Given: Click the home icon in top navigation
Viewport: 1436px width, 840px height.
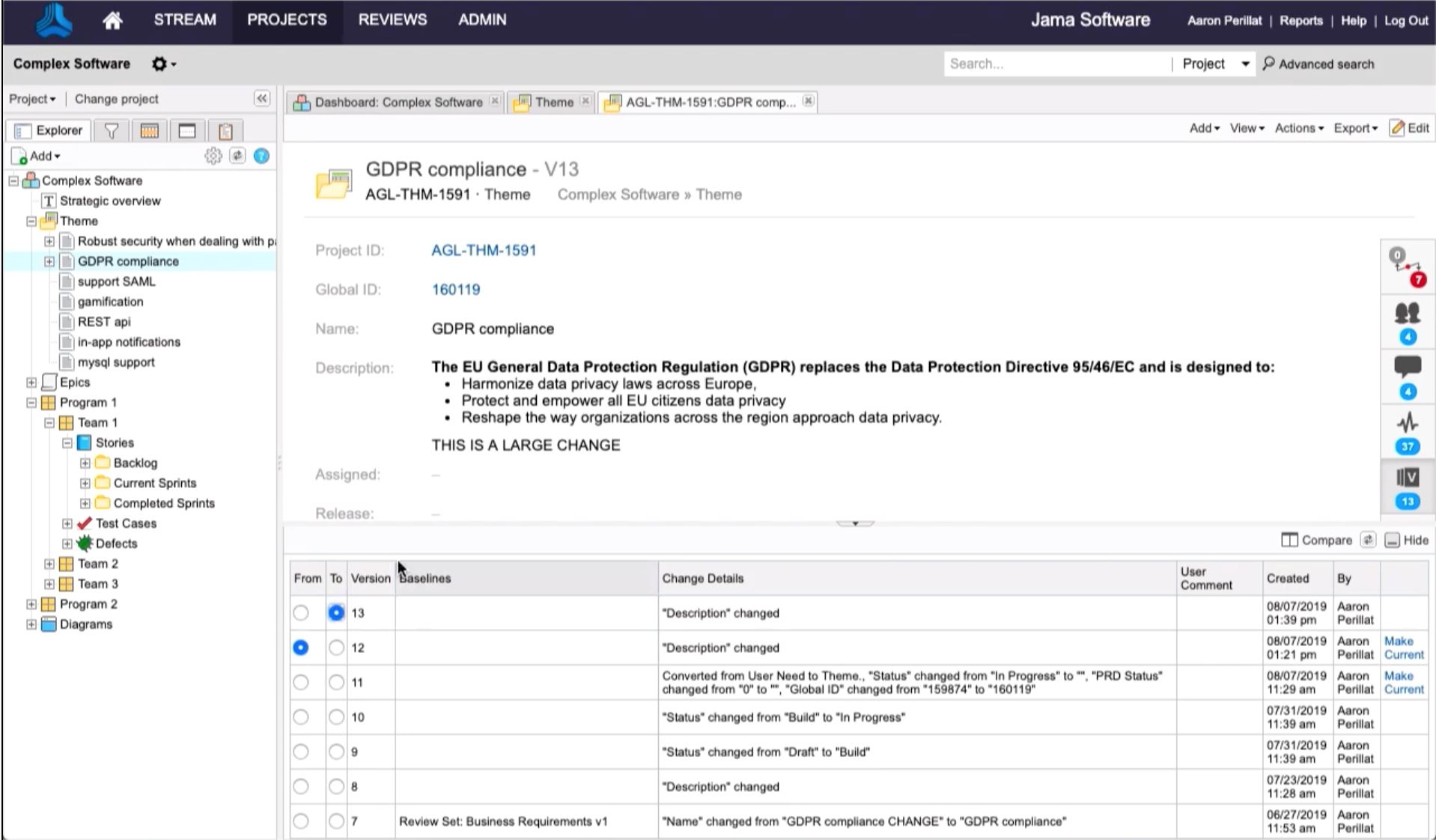Looking at the screenshot, I should coord(112,20).
